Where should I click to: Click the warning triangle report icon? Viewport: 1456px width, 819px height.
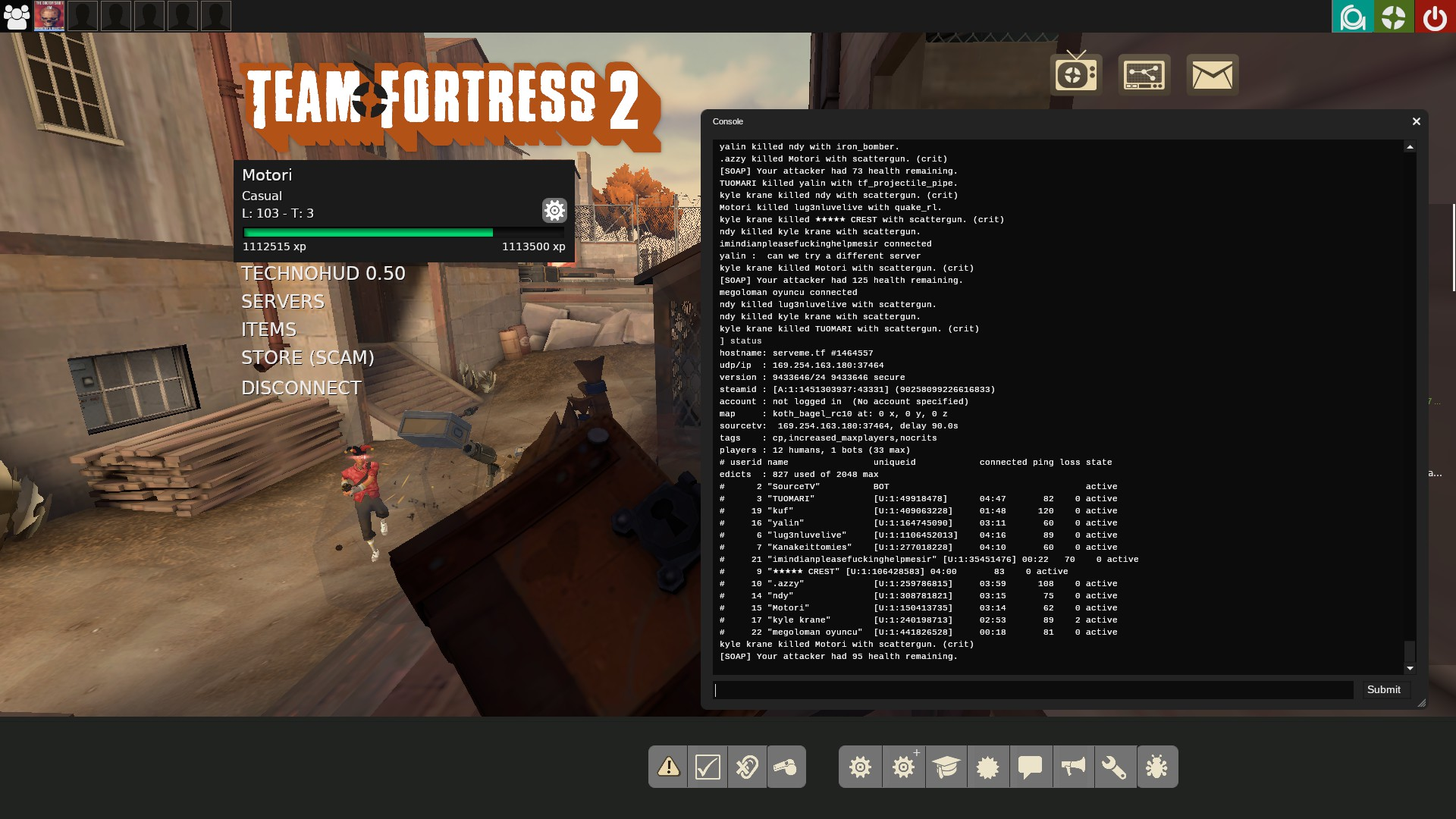coord(668,767)
